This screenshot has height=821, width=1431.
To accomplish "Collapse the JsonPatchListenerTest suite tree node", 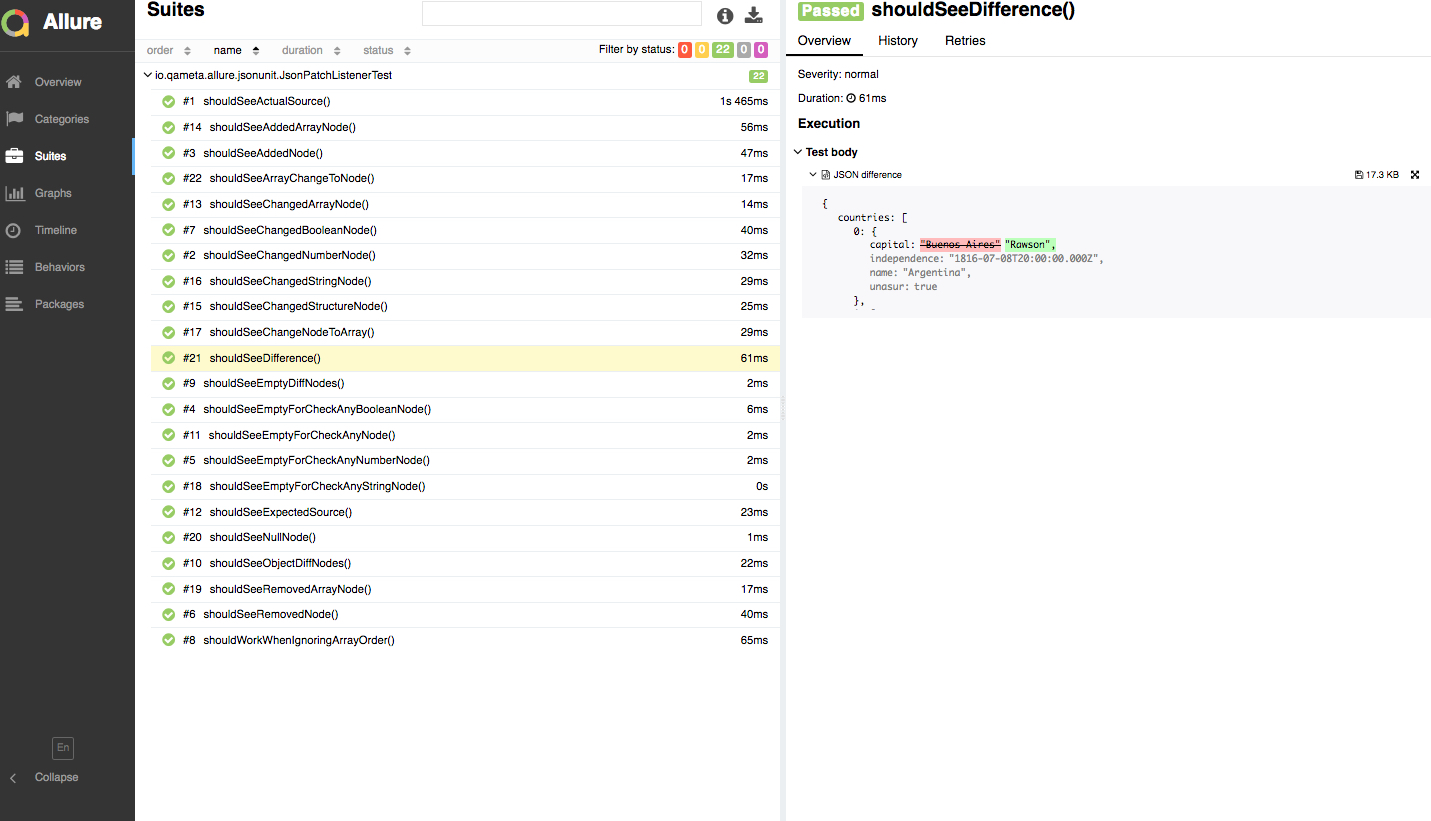I will [x=148, y=76].
